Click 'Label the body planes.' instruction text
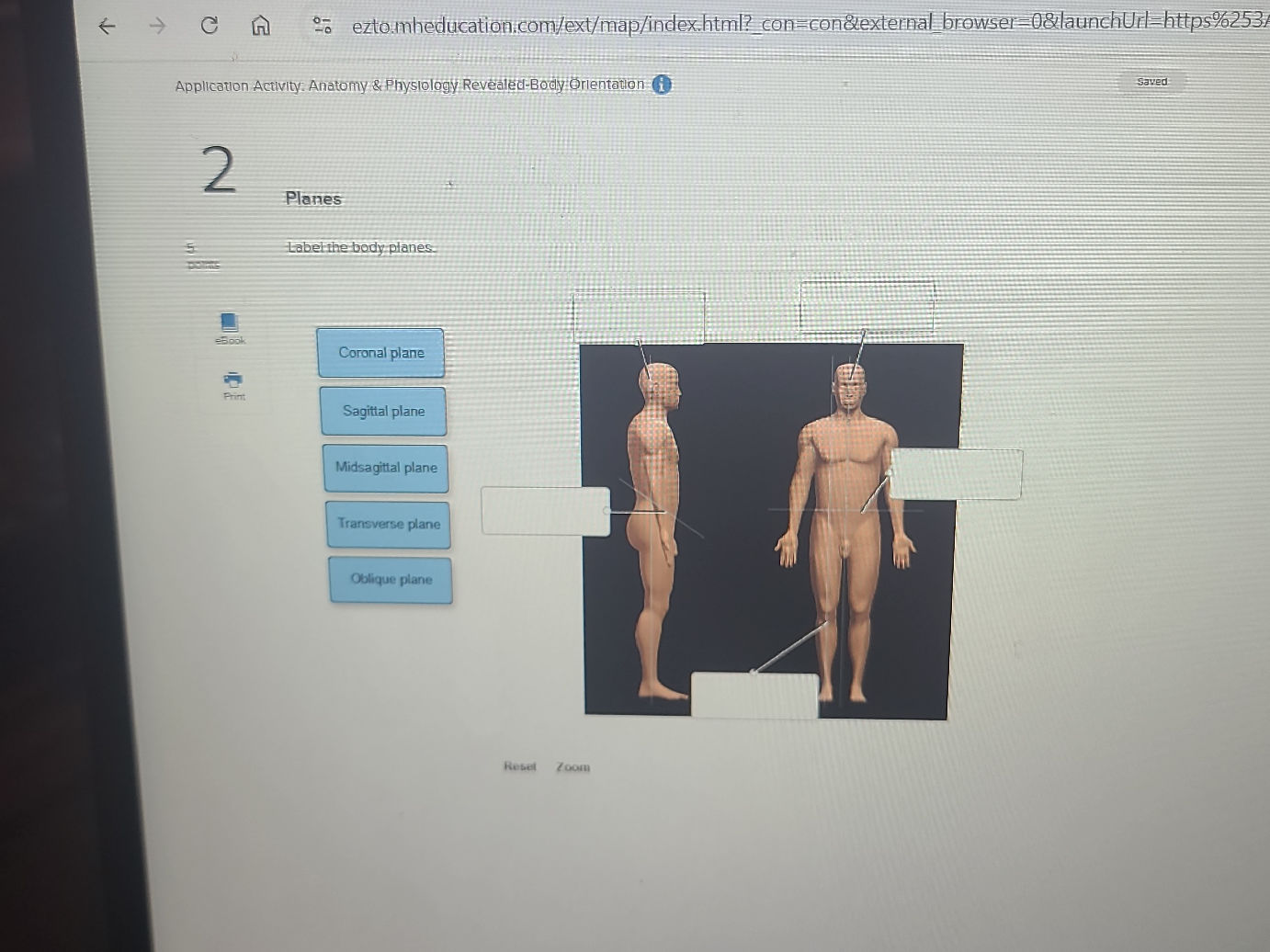This screenshot has height=952, width=1270. coord(360,247)
